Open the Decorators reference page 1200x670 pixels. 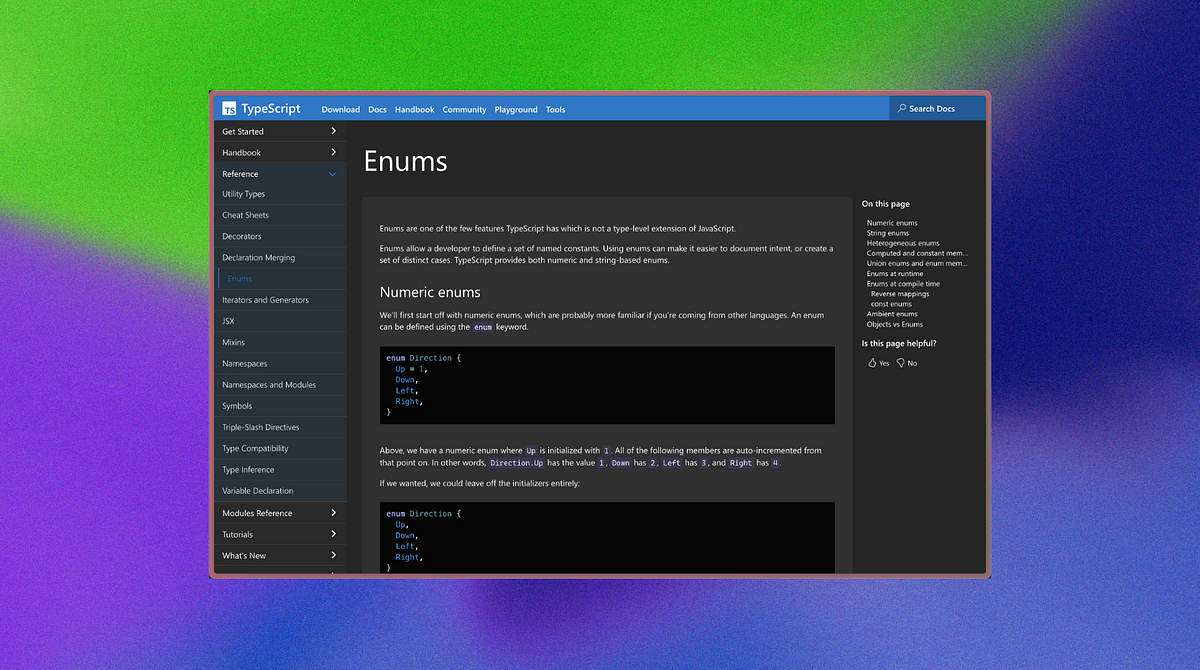pos(242,236)
